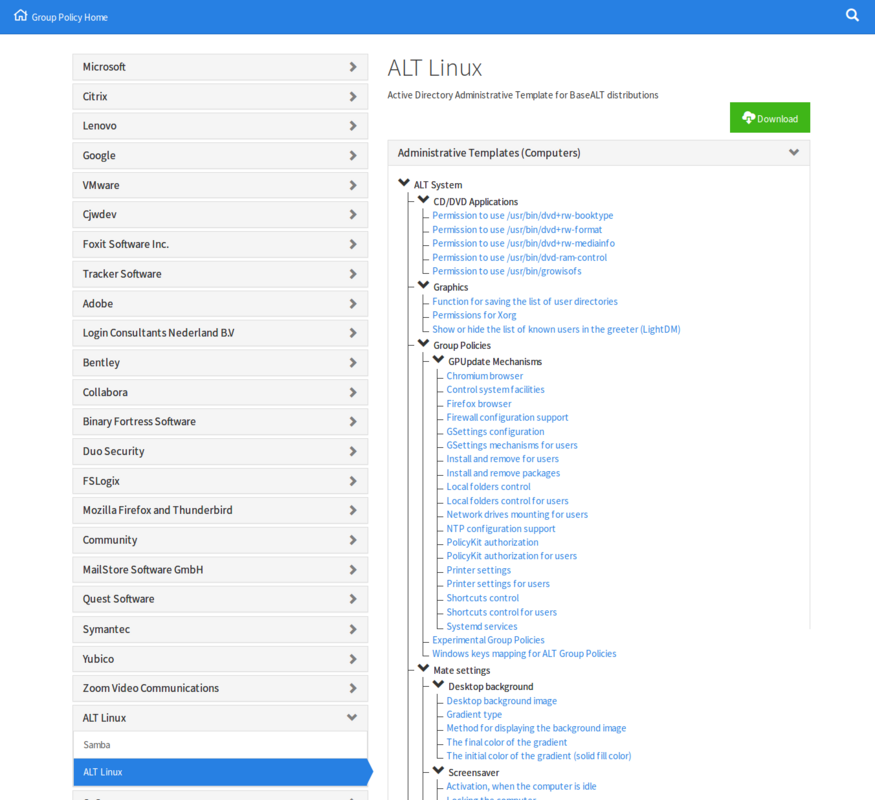Open the Microsoft vendor menu label
875x800 pixels.
[x=104, y=67]
